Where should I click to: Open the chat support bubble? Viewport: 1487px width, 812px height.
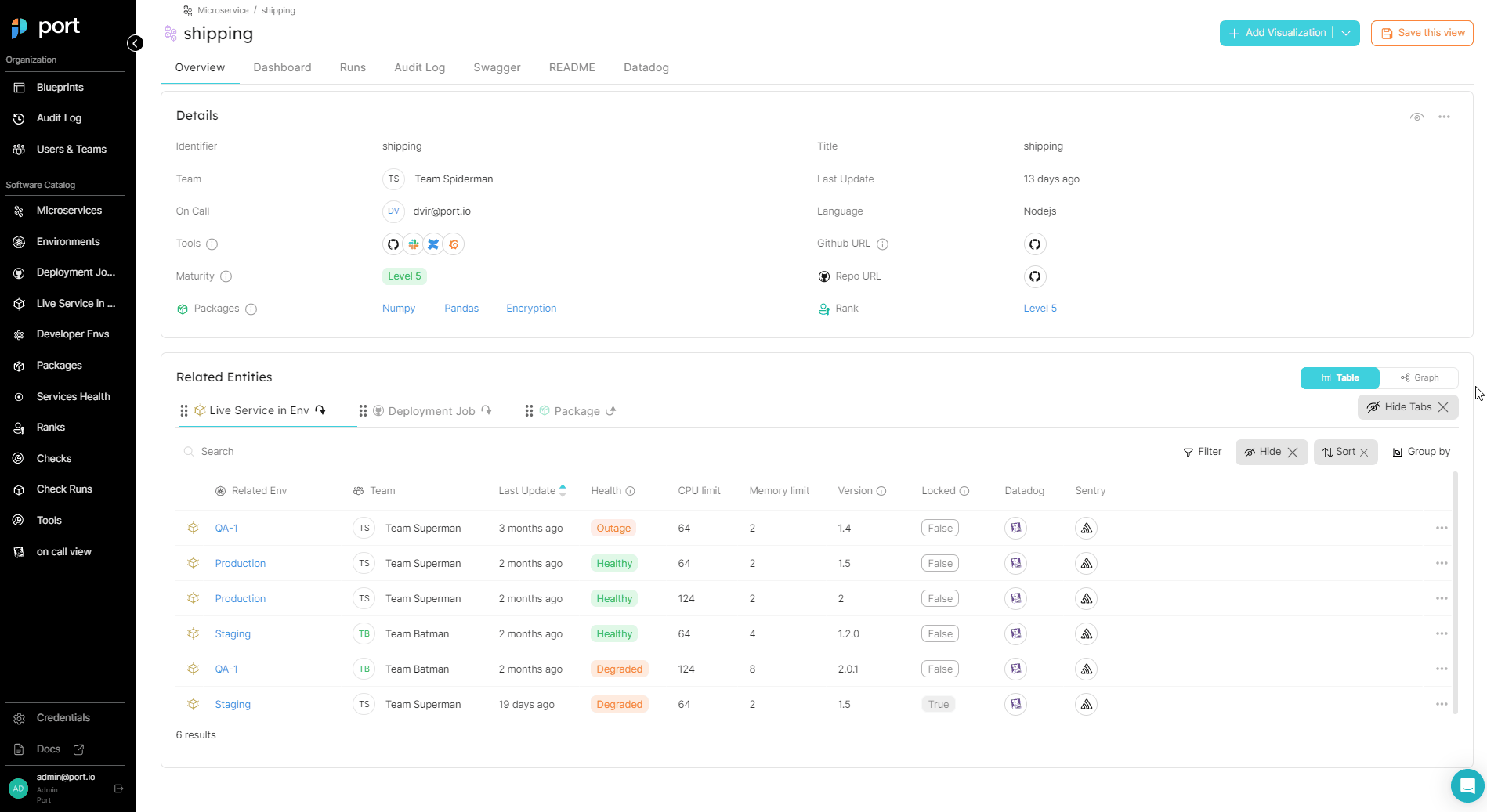click(1467, 785)
